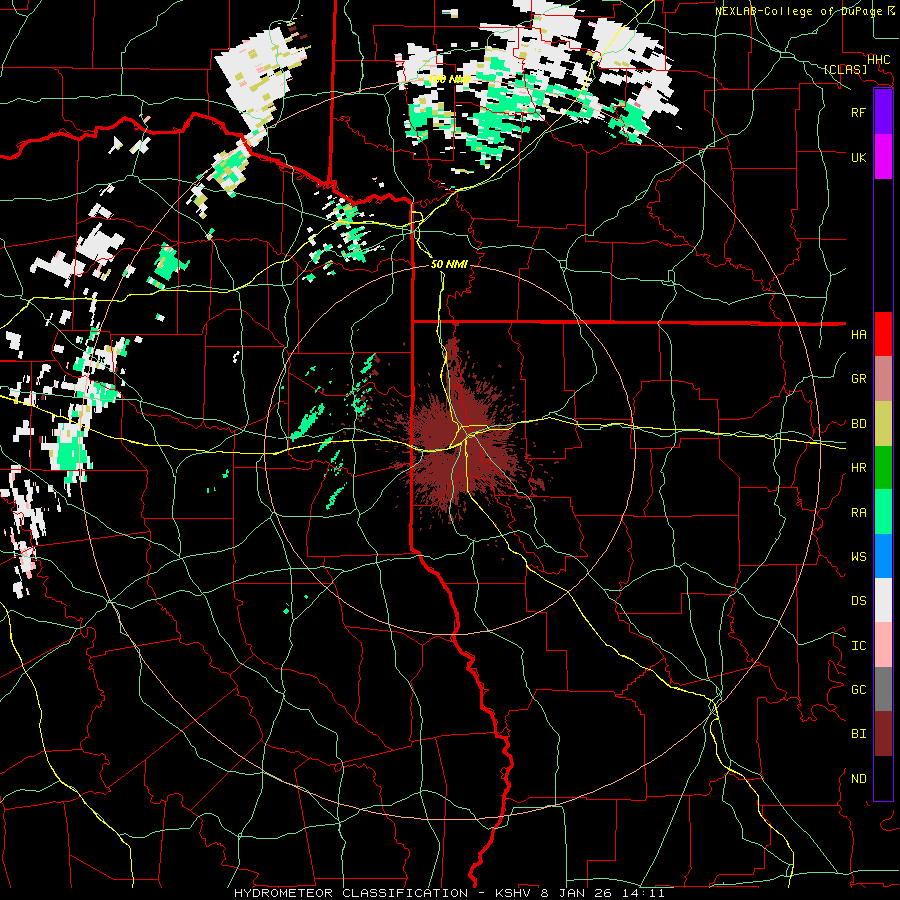
Task: Click the BI legend label
Action: tap(858, 734)
